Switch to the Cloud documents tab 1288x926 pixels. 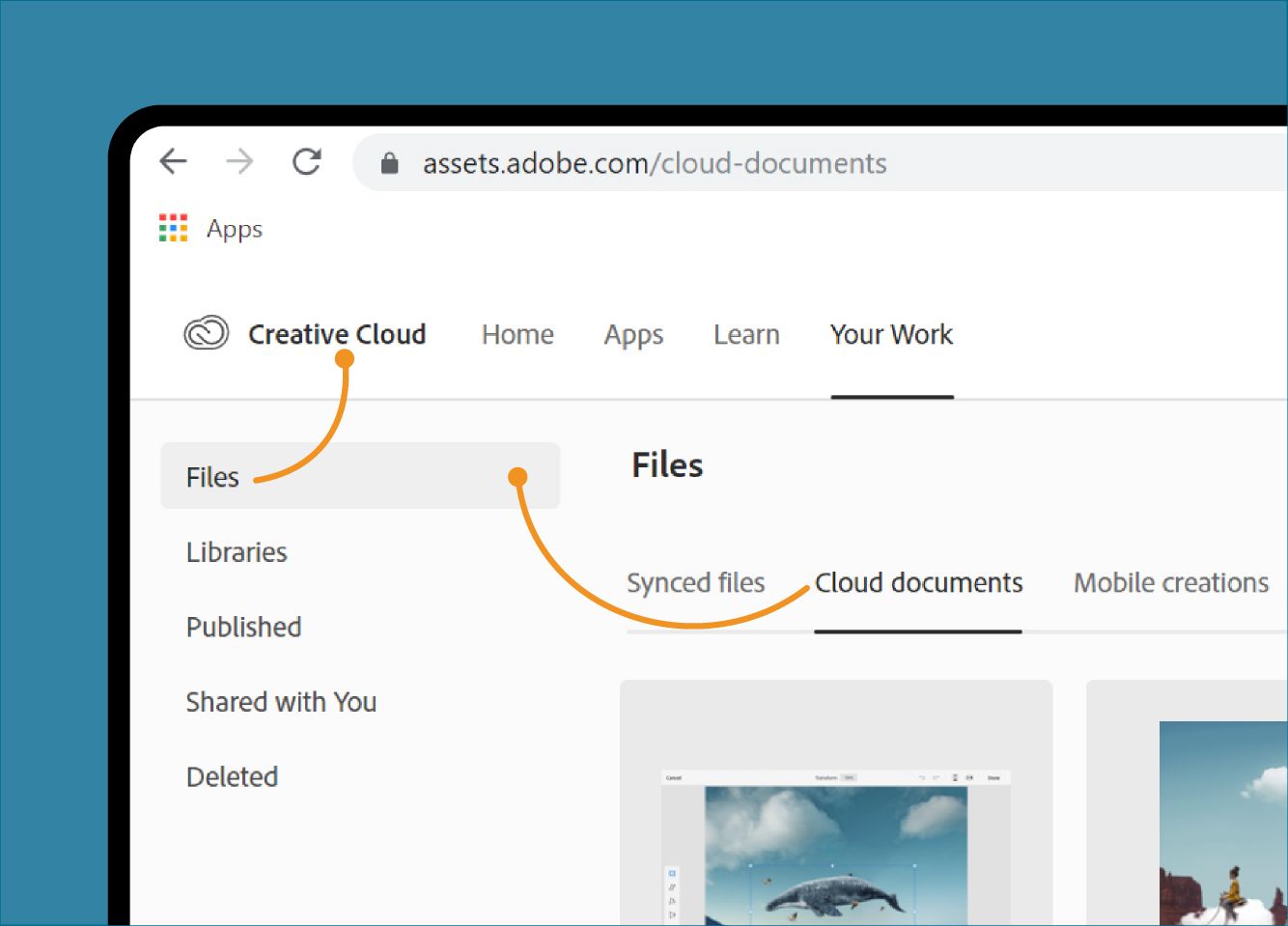(x=918, y=583)
